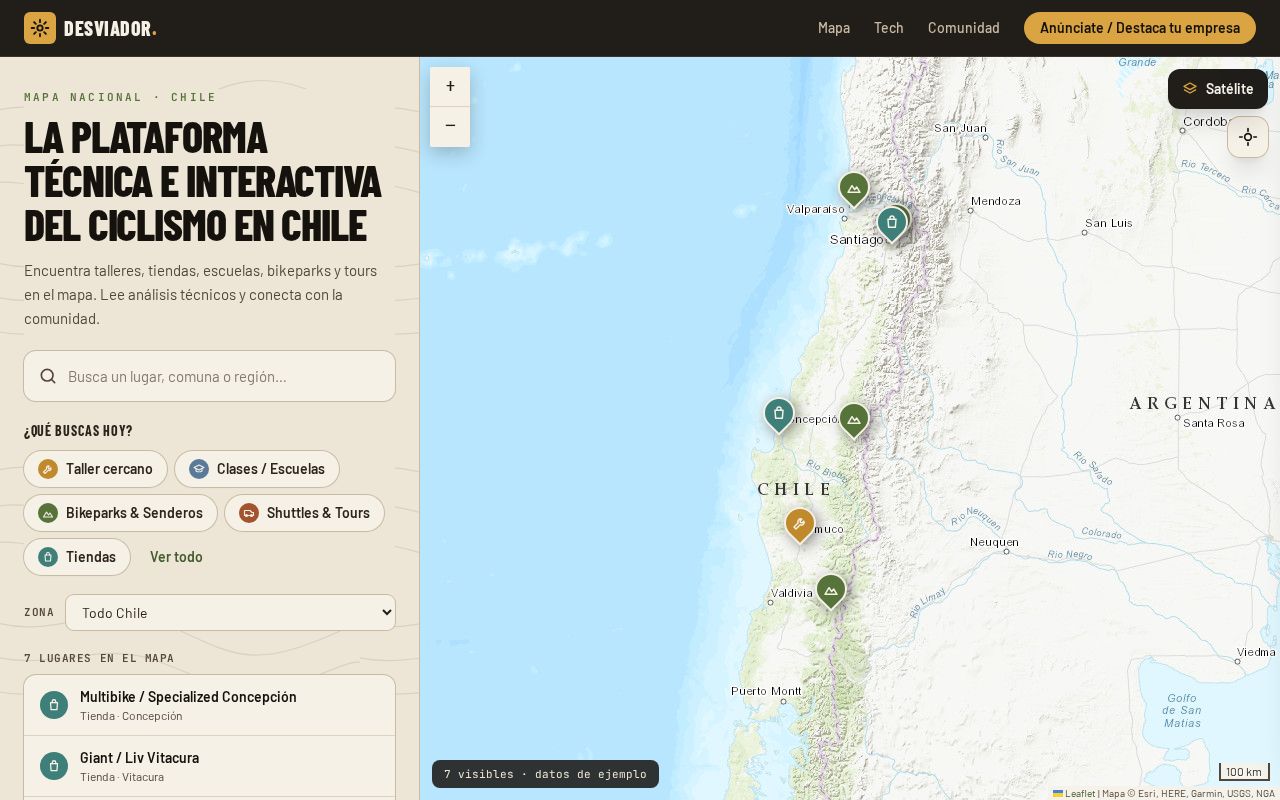The width and height of the screenshot is (1280, 800).
Task: Click the DESVIADOR brand name
Action: [x=110, y=28]
